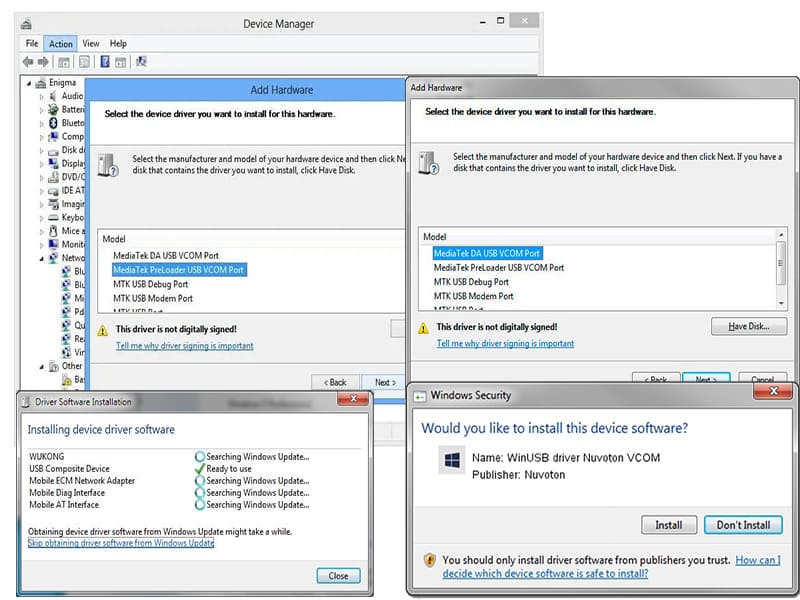This screenshot has width=800, height=600.
Task: Click warning triangle in left Add Hardware dialog
Action: click(x=103, y=331)
